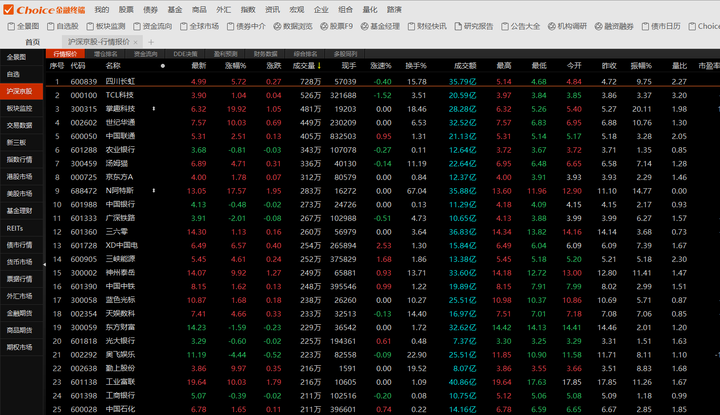
Task: Open 债券中介 toolbar shortcut
Action: [x=246, y=27]
